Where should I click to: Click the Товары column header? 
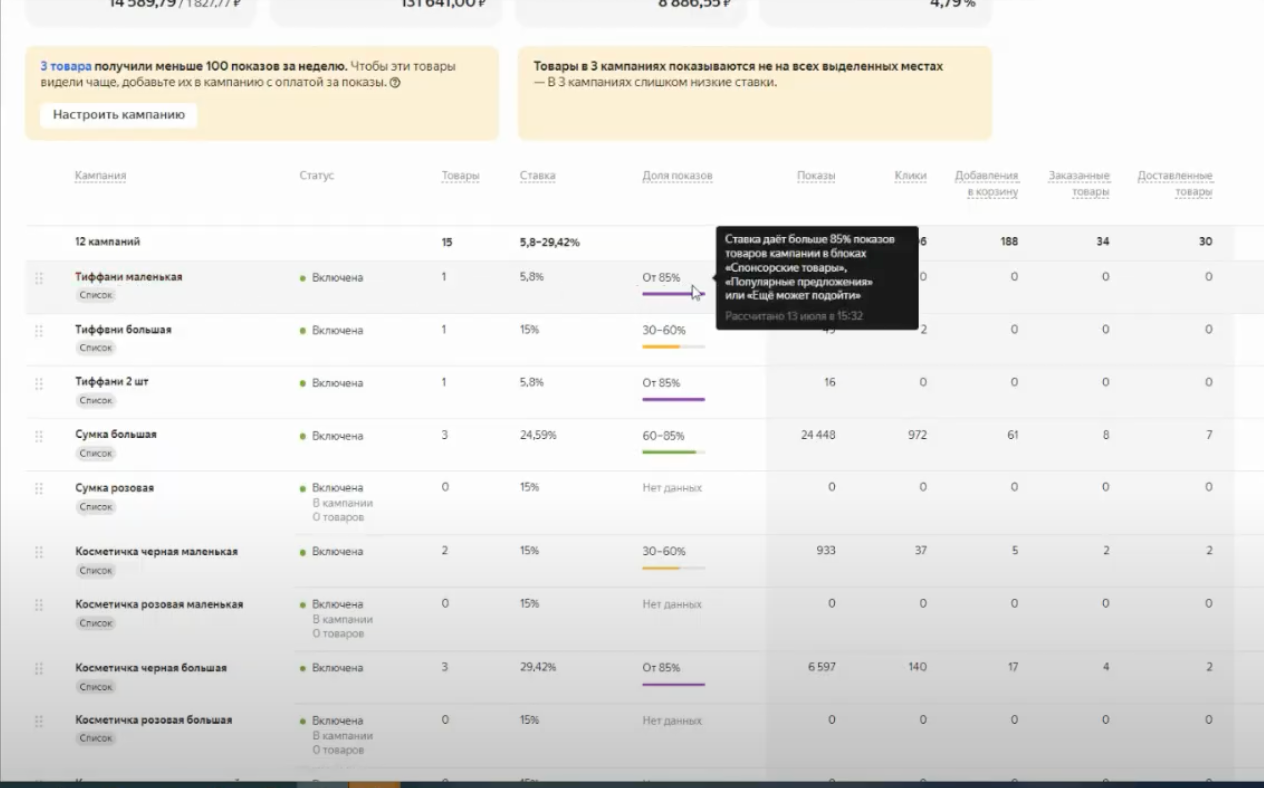[460, 176]
